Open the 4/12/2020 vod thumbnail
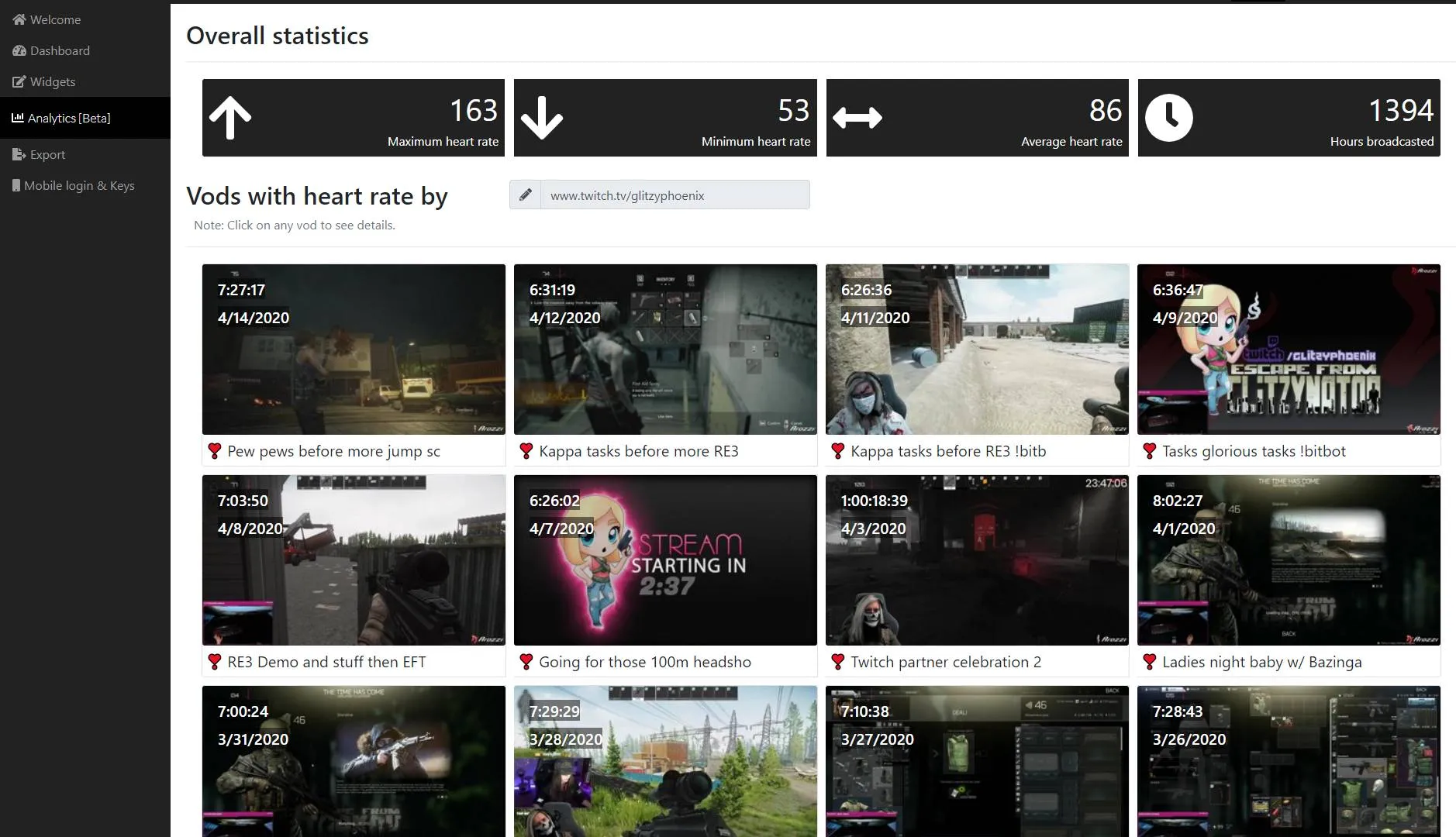 [x=665, y=350]
